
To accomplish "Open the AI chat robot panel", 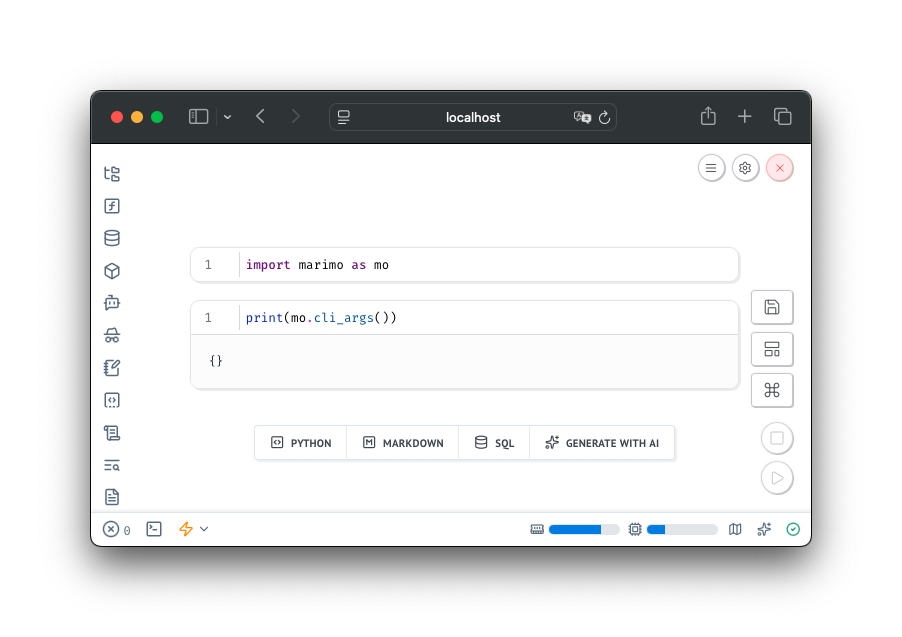I will (x=112, y=302).
